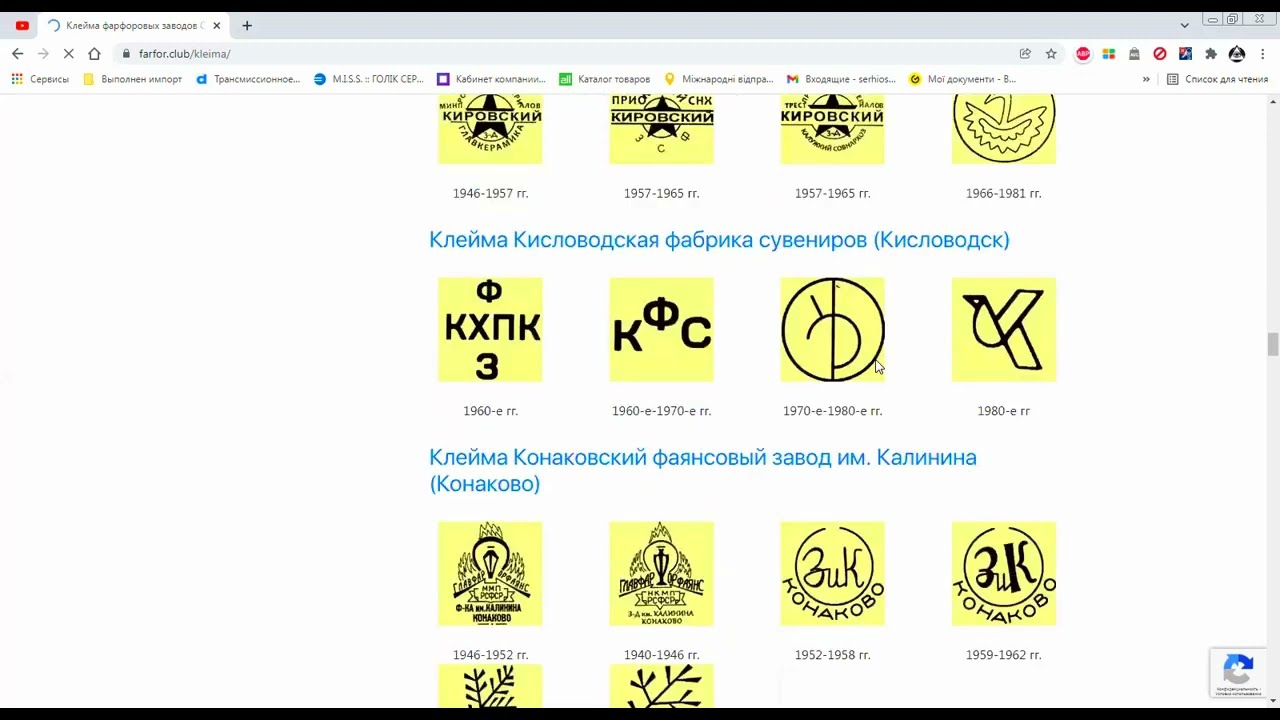
Task: Open the ЗиК Конаково stamp dated 1952-1958
Action: 832,574
